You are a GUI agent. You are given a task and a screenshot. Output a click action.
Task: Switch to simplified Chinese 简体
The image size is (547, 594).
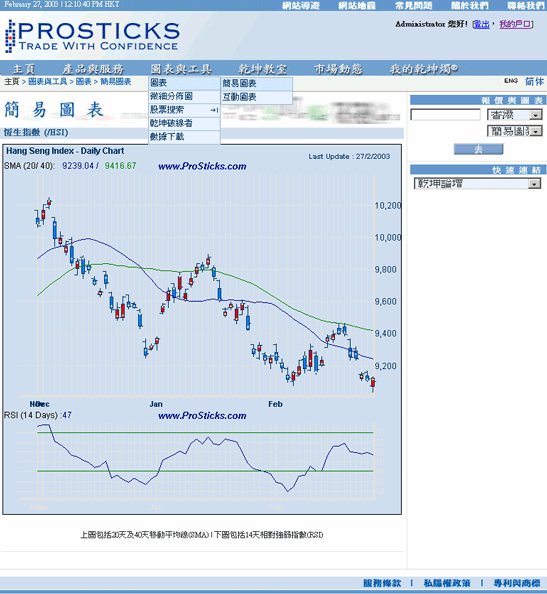click(534, 81)
